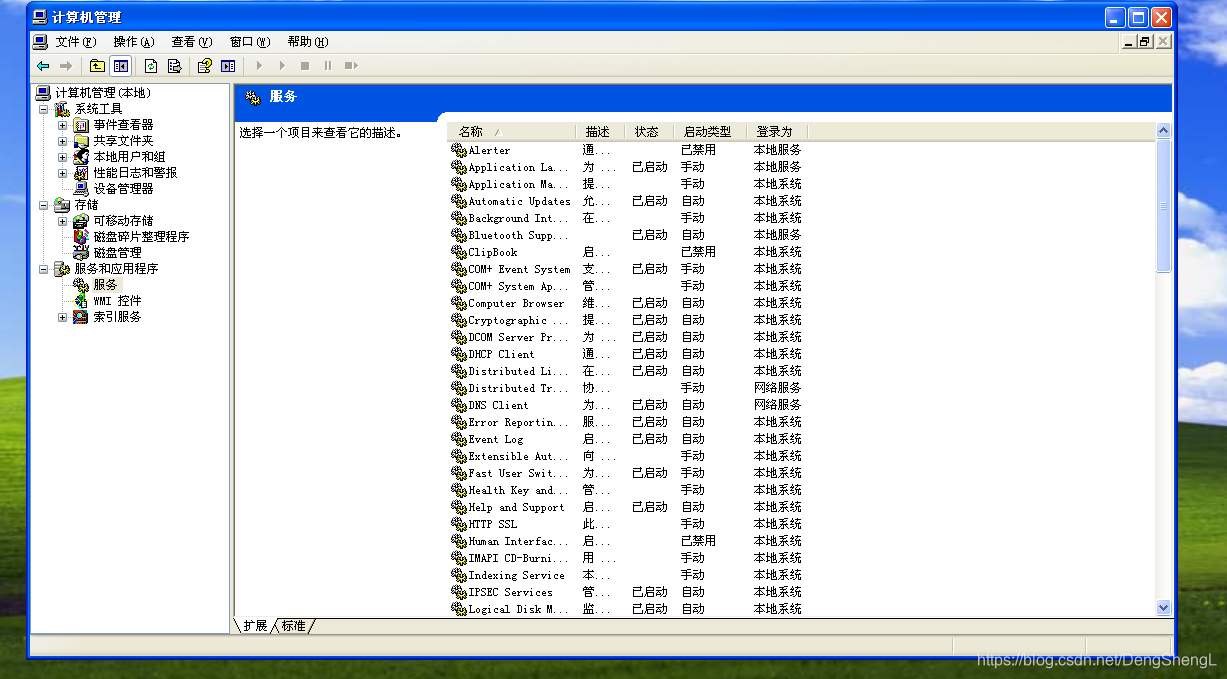Click the Stop Service square toolbar icon
Viewport: 1227px width, 679px height.
[304, 66]
